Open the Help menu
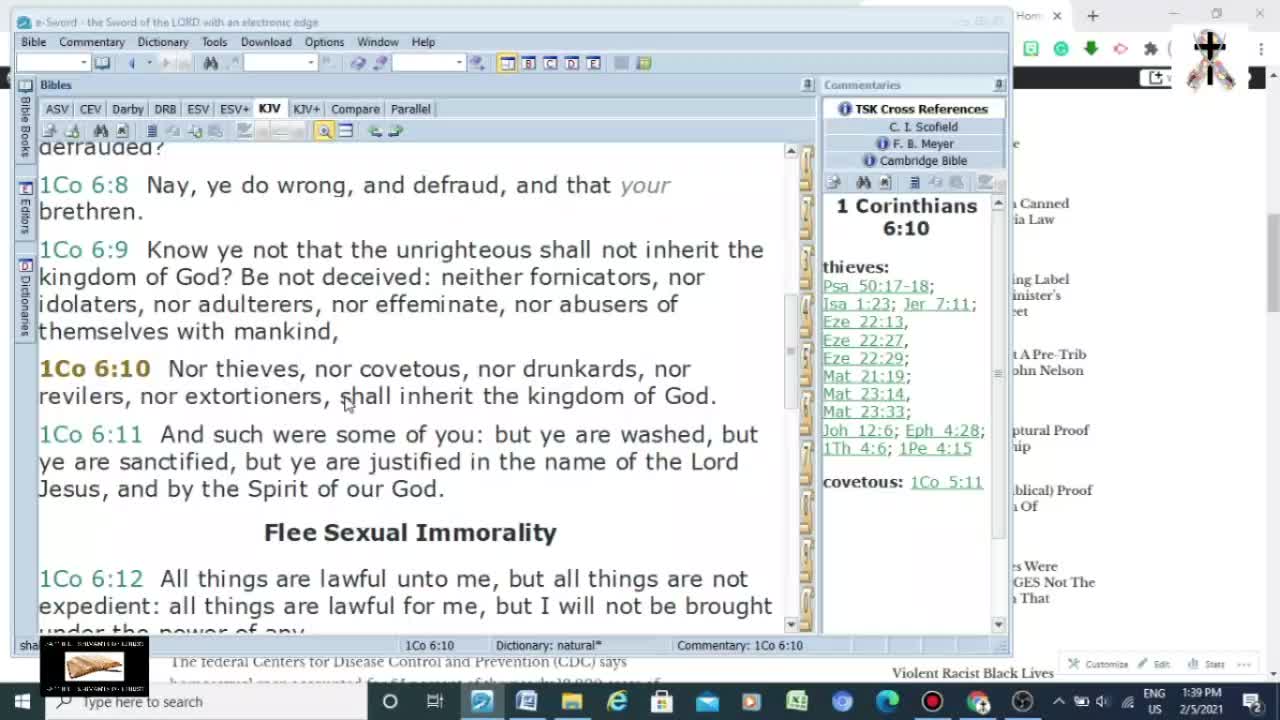This screenshot has width=1280, height=720. tap(423, 42)
